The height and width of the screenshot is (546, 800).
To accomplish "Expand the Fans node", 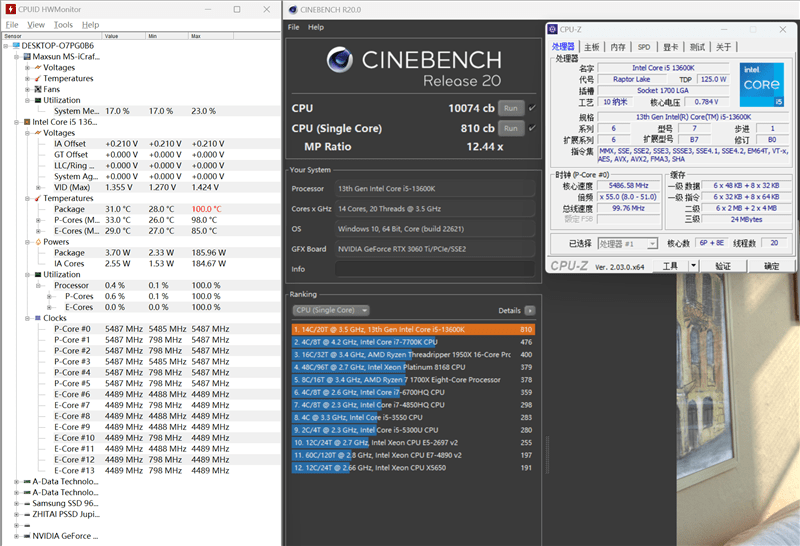I will [x=28, y=89].
